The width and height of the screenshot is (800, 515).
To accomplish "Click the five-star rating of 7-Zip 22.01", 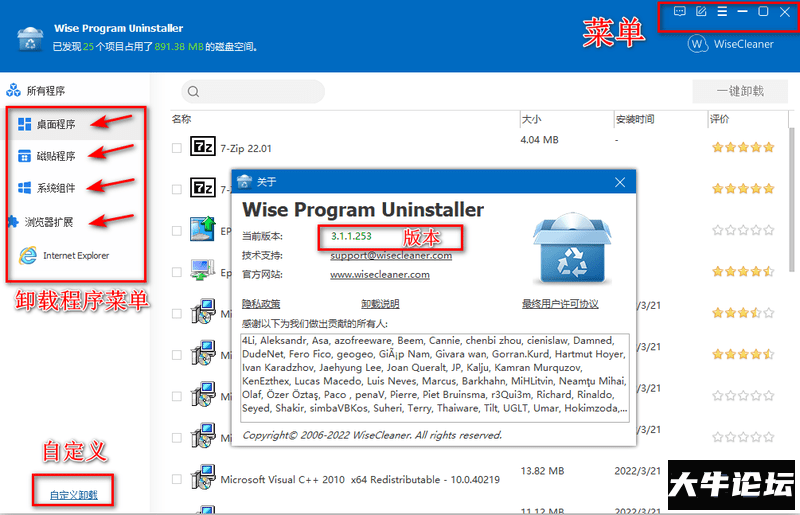I will click(743, 148).
